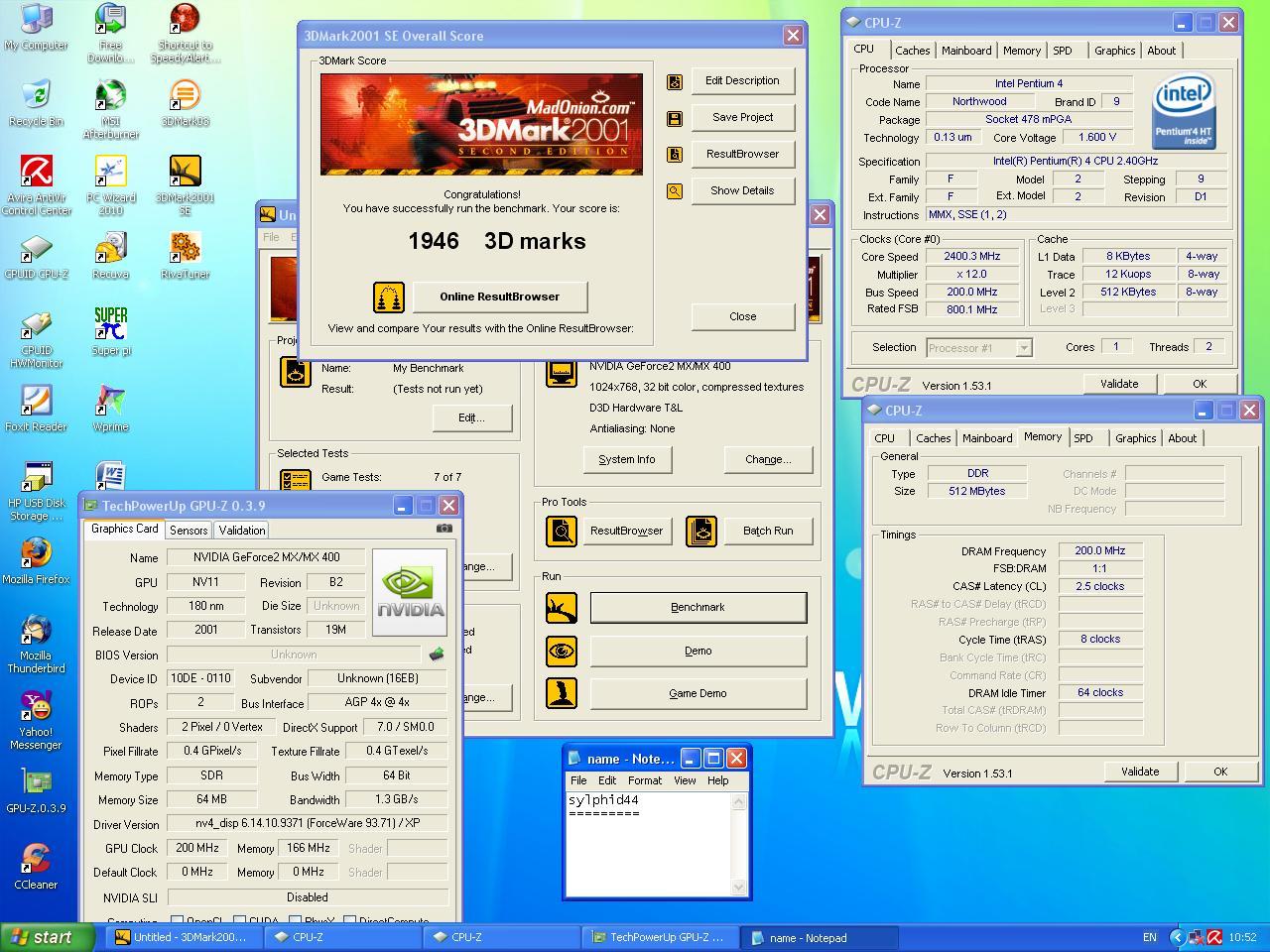Open GPU-Z.0.3.9 desktop icon

click(x=37, y=790)
